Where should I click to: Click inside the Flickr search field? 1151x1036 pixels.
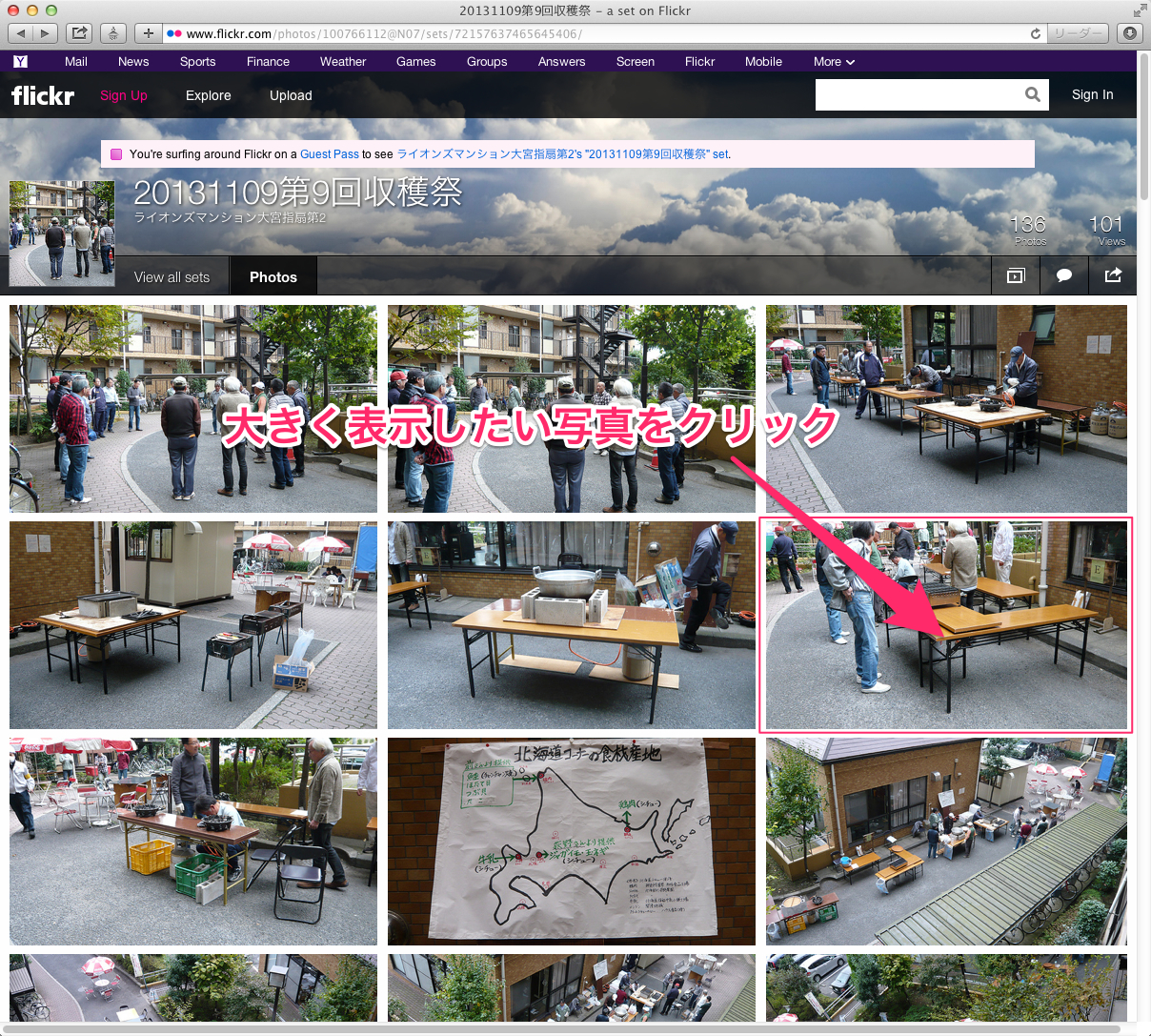[x=917, y=94]
